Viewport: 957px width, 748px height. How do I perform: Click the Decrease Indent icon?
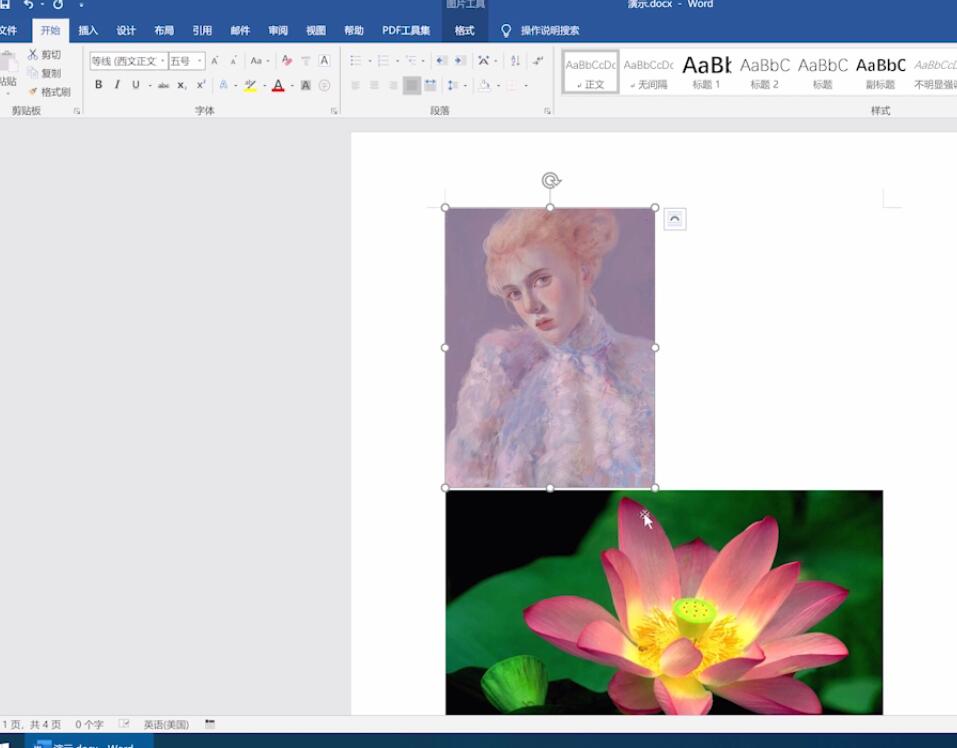tap(441, 61)
